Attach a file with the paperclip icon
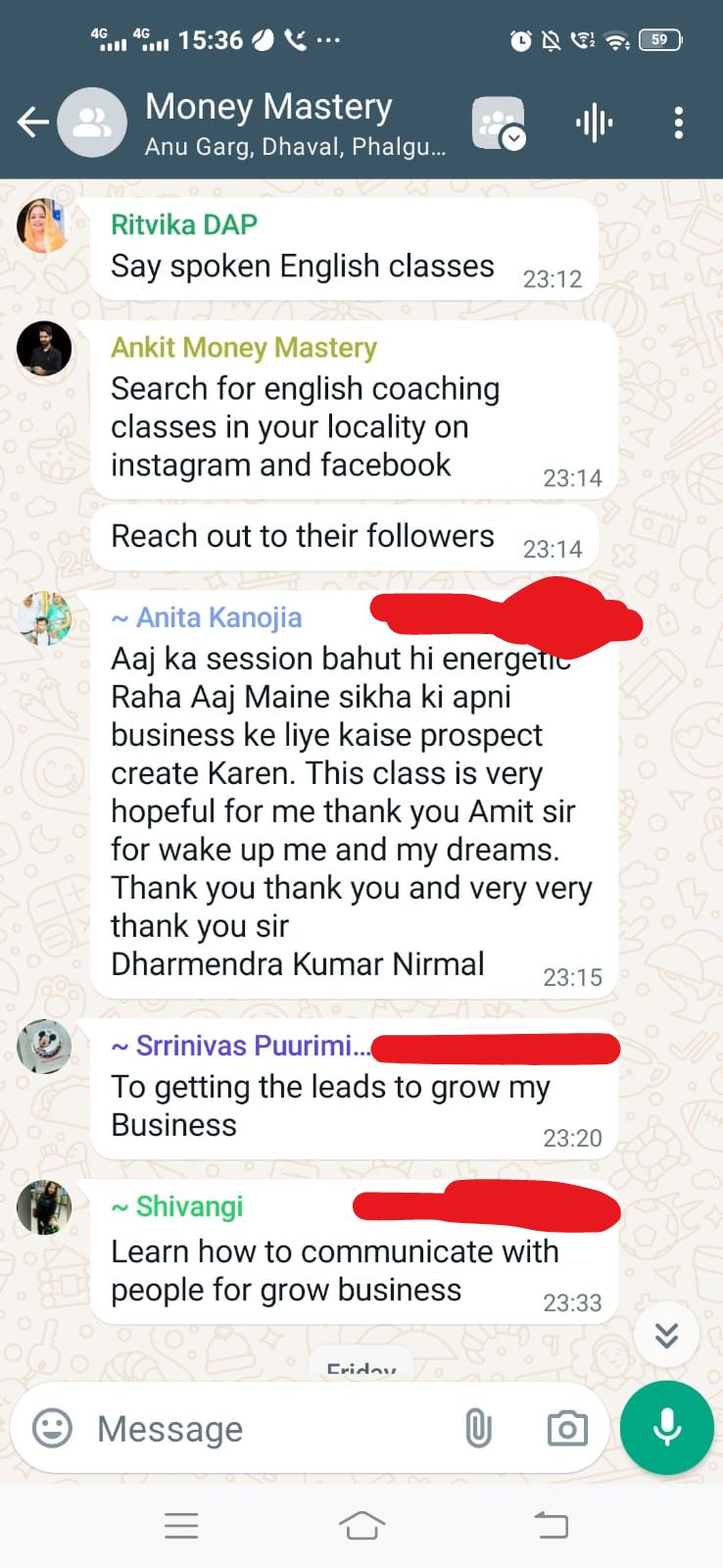Image resolution: width=723 pixels, height=1568 pixels. 478,1428
